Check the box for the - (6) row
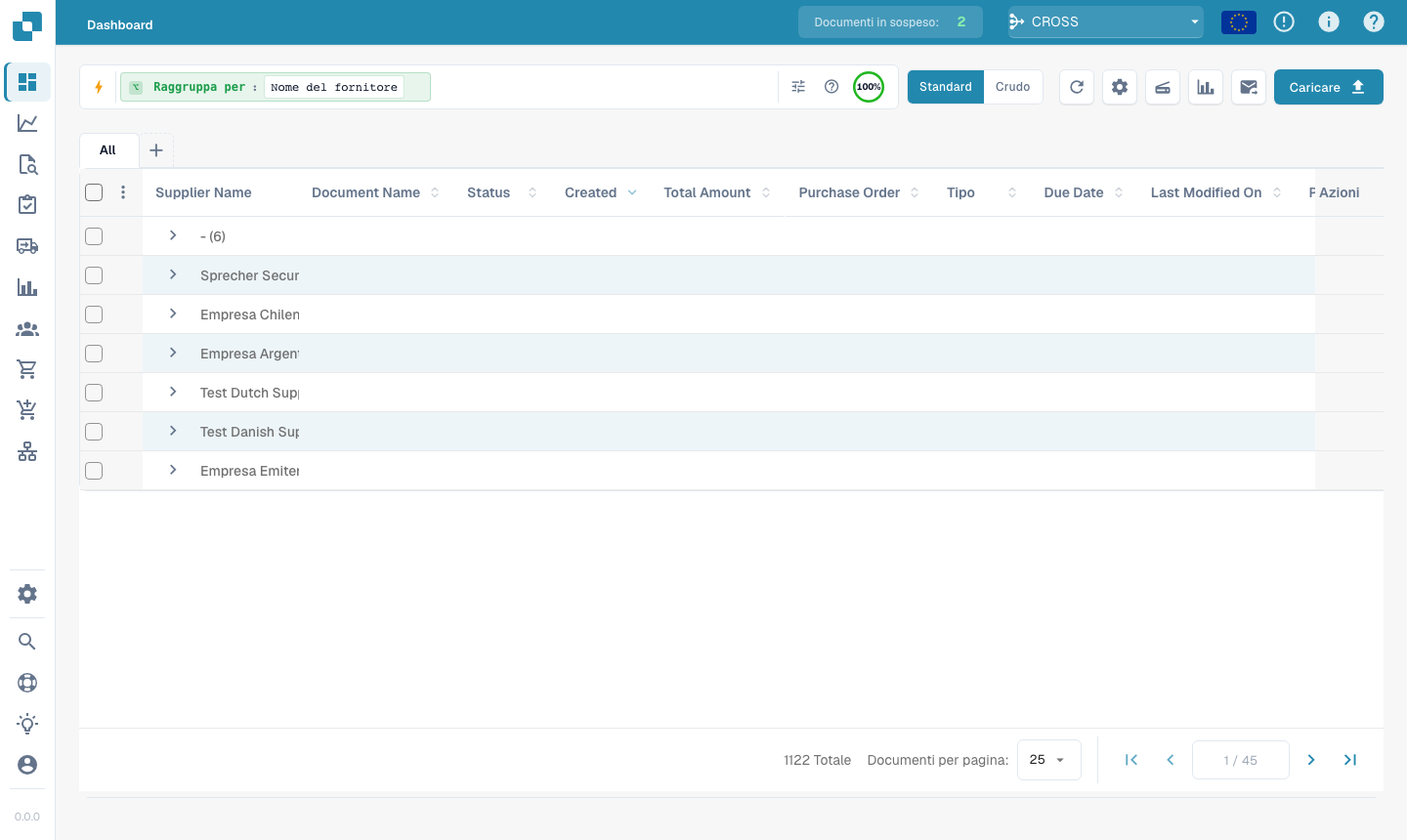Screen dimensions: 1407x840 [94, 236]
